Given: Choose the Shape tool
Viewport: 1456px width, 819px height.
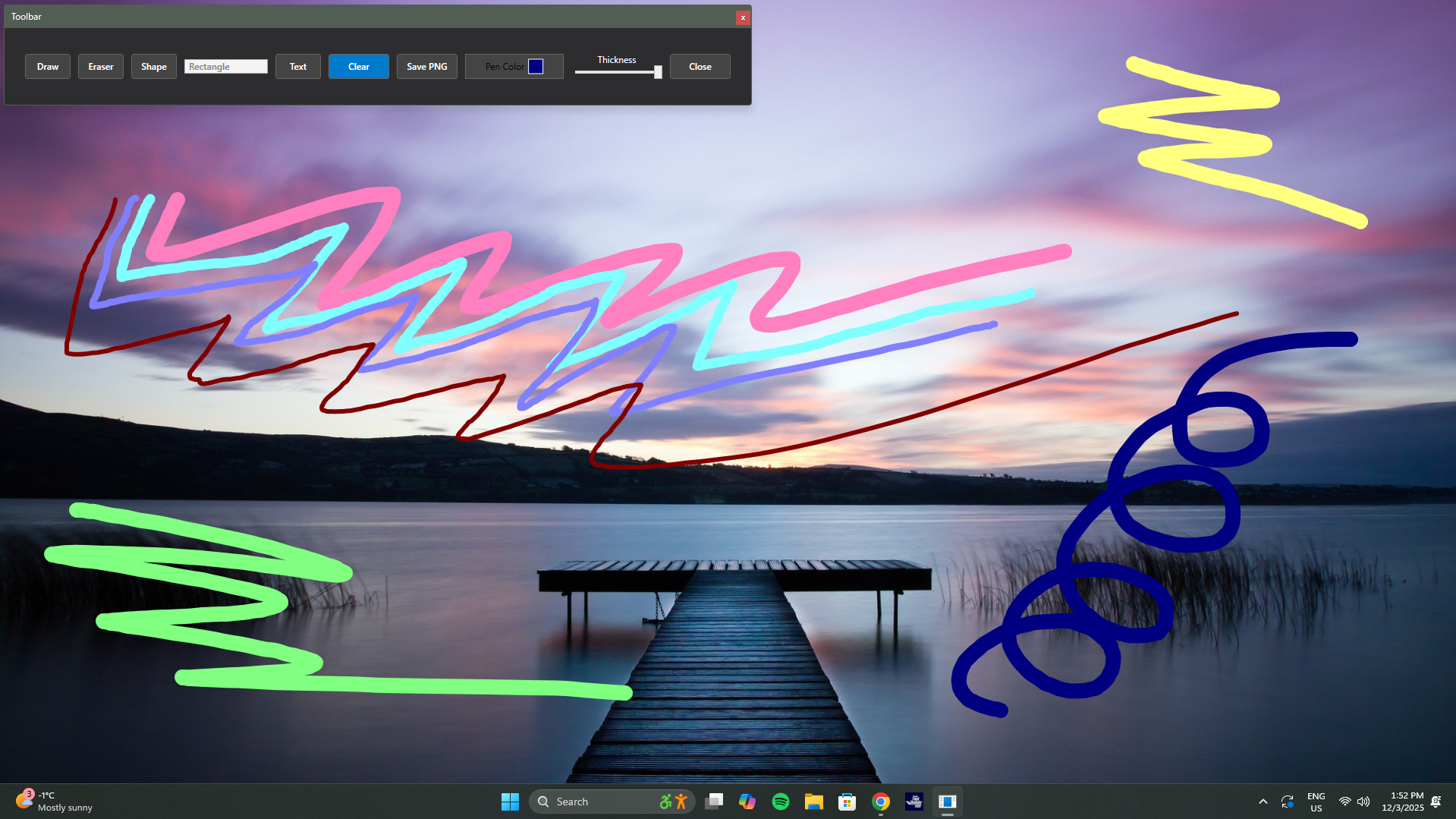Looking at the screenshot, I should click(154, 67).
